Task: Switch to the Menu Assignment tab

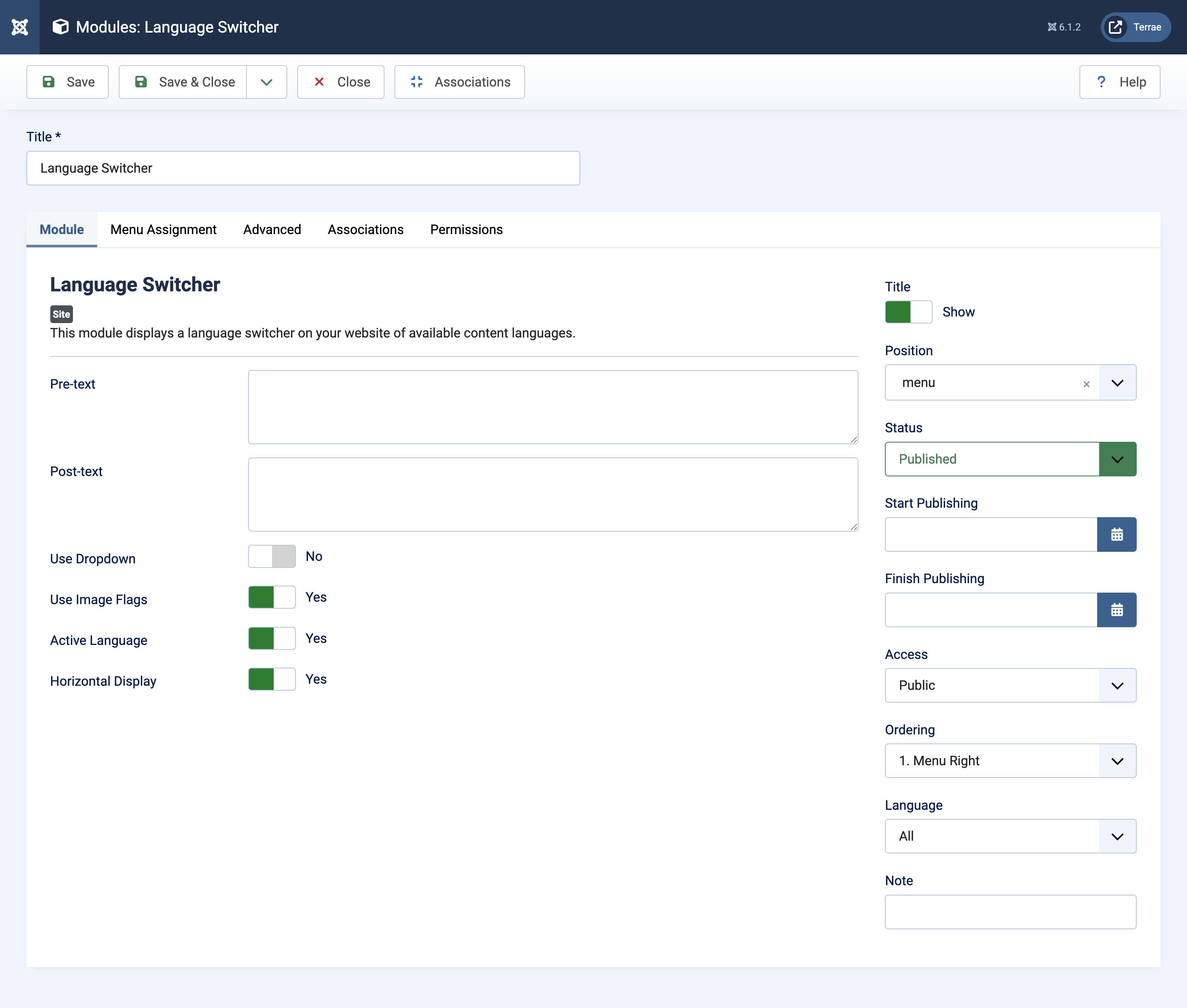Action: pos(164,229)
